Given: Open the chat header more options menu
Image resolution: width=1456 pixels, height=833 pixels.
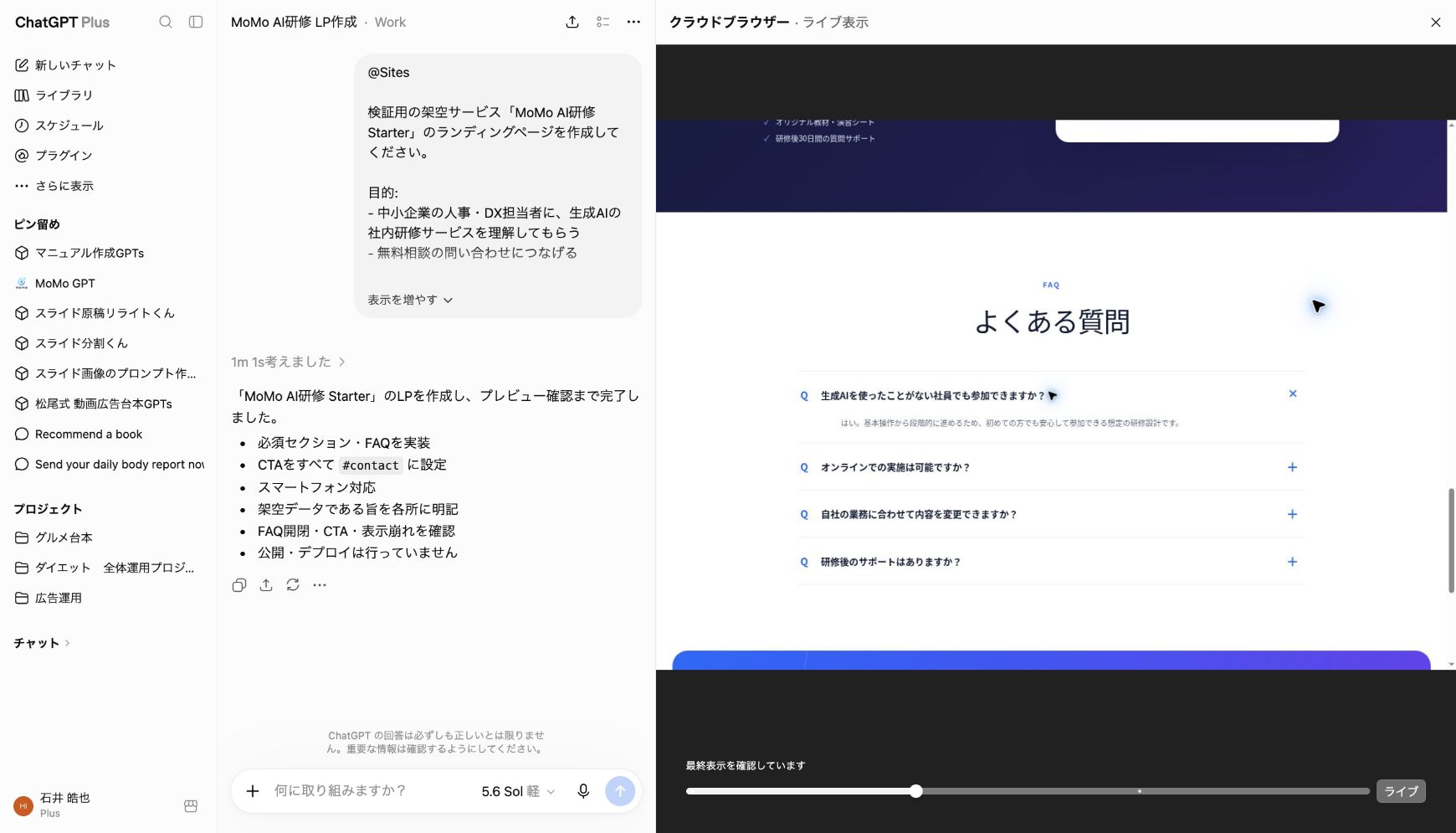Looking at the screenshot, I should (x=633, y=23).
